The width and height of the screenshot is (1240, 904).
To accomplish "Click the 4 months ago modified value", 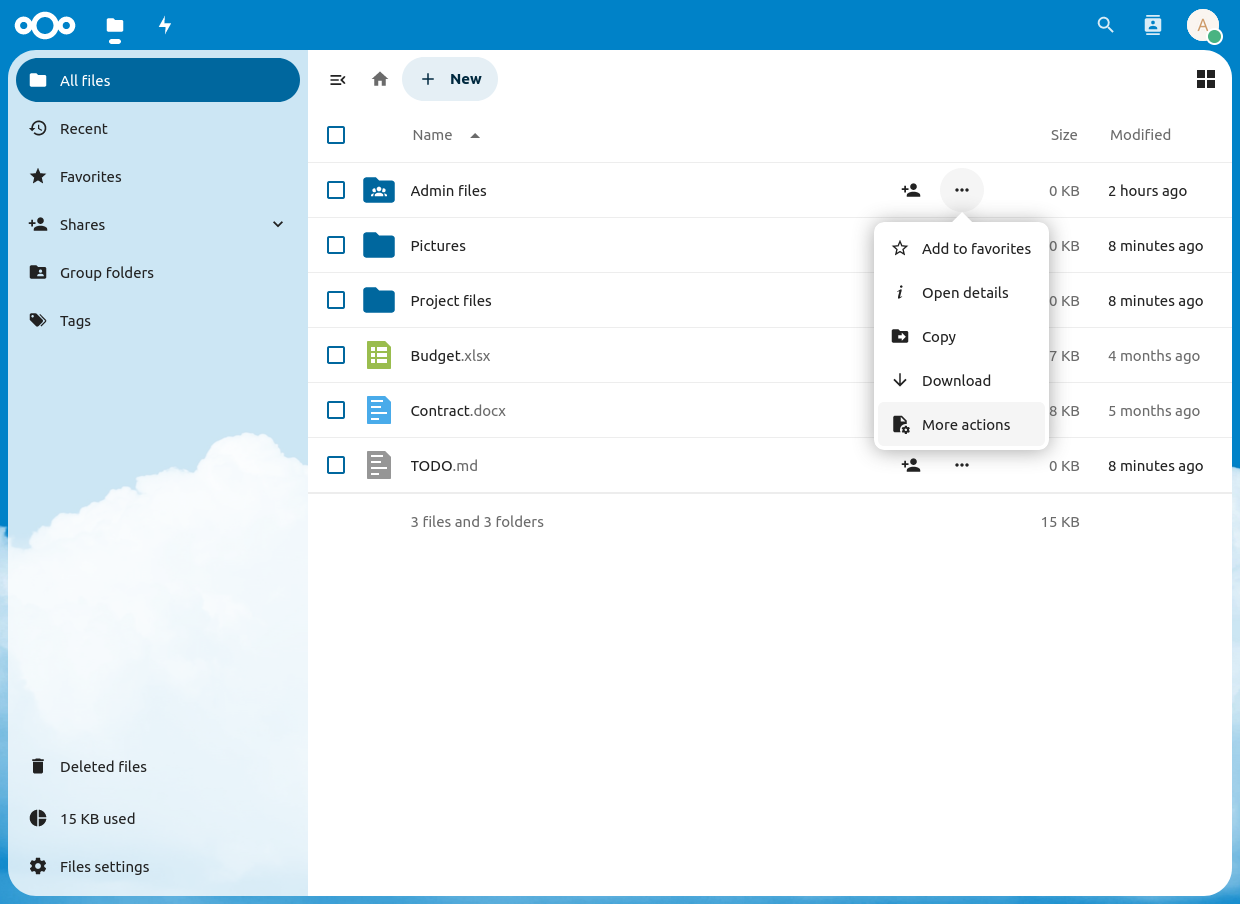I will coord(1154,355).
